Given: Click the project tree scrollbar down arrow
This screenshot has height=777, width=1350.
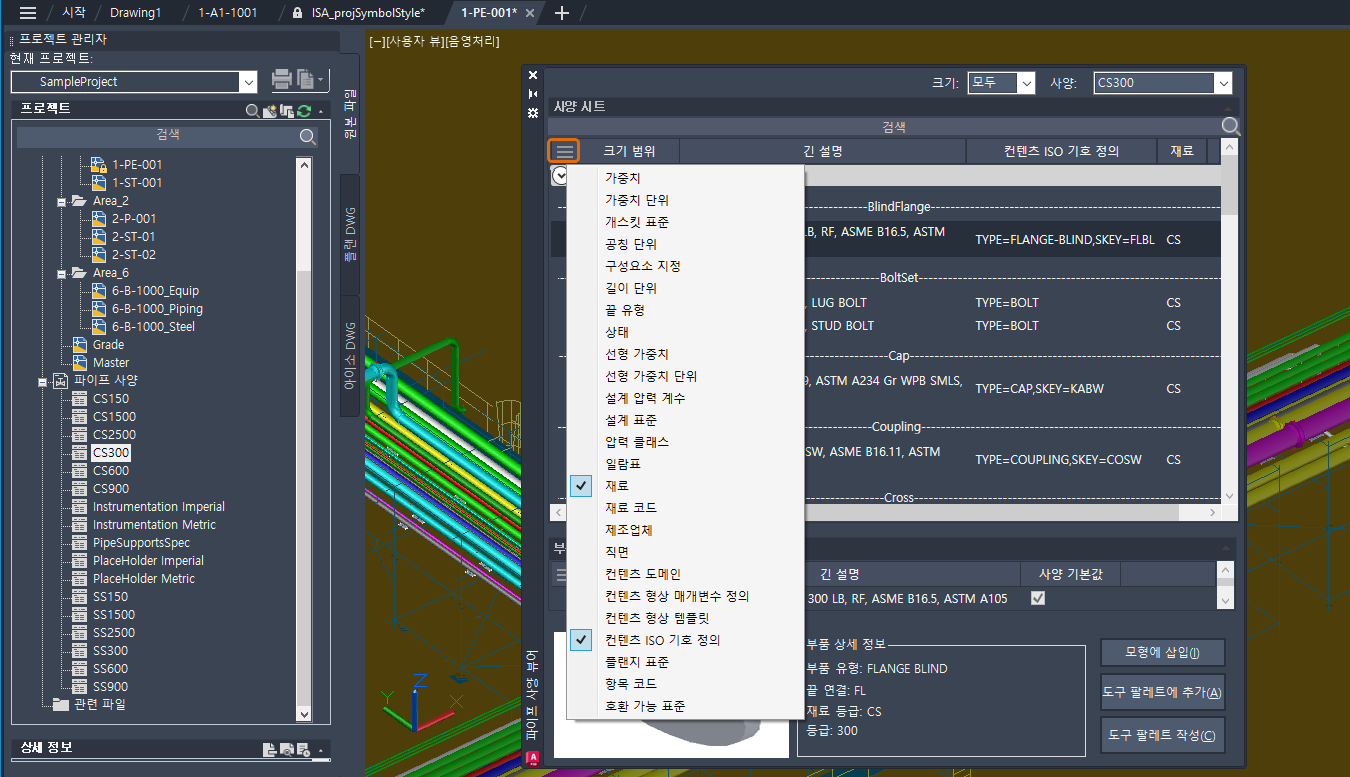Looking at the screenshot, I should click(304, 714).
